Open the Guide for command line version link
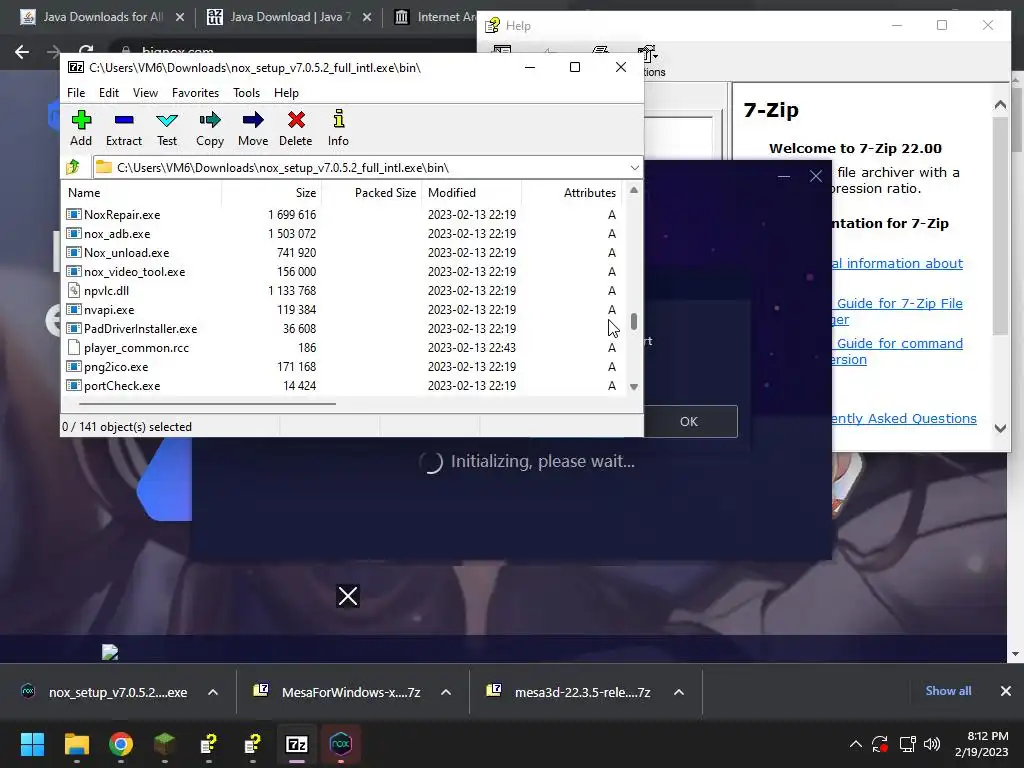The height and width of the screenshot is (768, 1024). pyautogui.click(x=899, y=351)
